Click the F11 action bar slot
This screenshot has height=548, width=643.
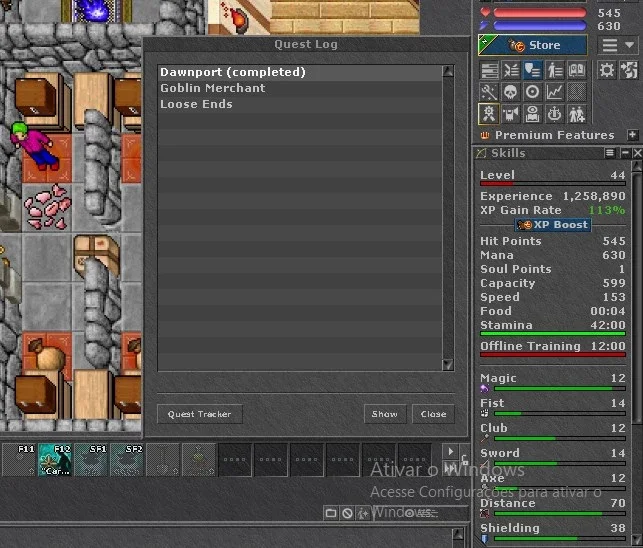(19, 460)
